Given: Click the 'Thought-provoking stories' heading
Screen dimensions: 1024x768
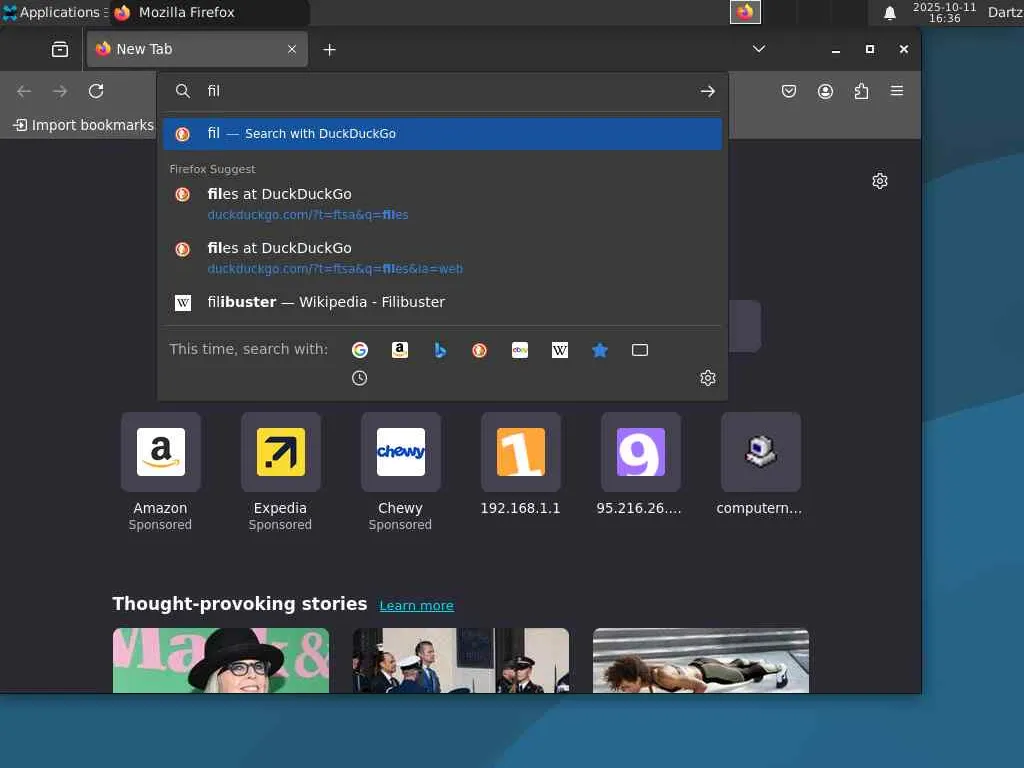Looking at the screenshot, I should (240, 603).
